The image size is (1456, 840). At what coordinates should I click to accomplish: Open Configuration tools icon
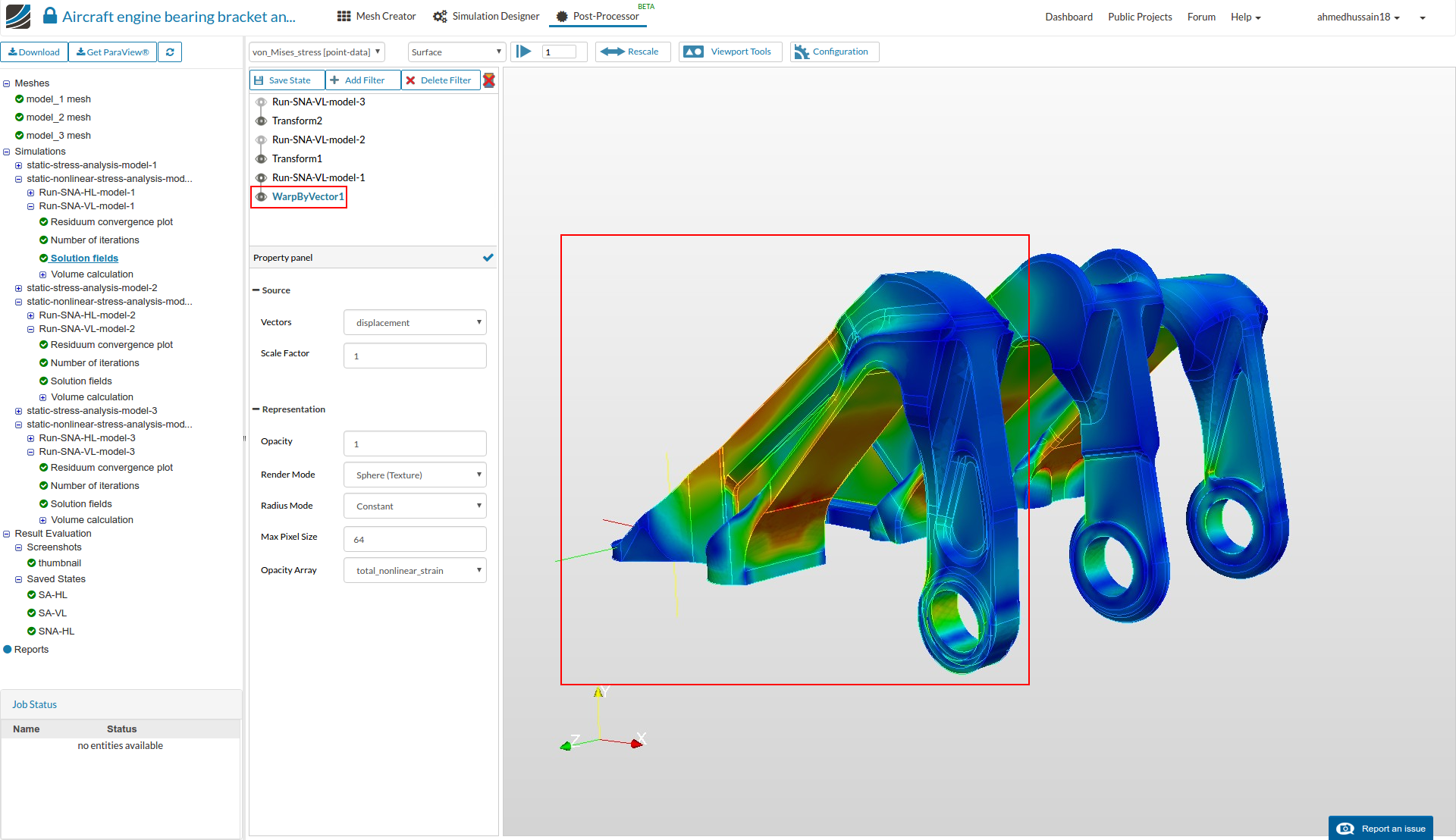pyautogui.click(x=802, y=52)
